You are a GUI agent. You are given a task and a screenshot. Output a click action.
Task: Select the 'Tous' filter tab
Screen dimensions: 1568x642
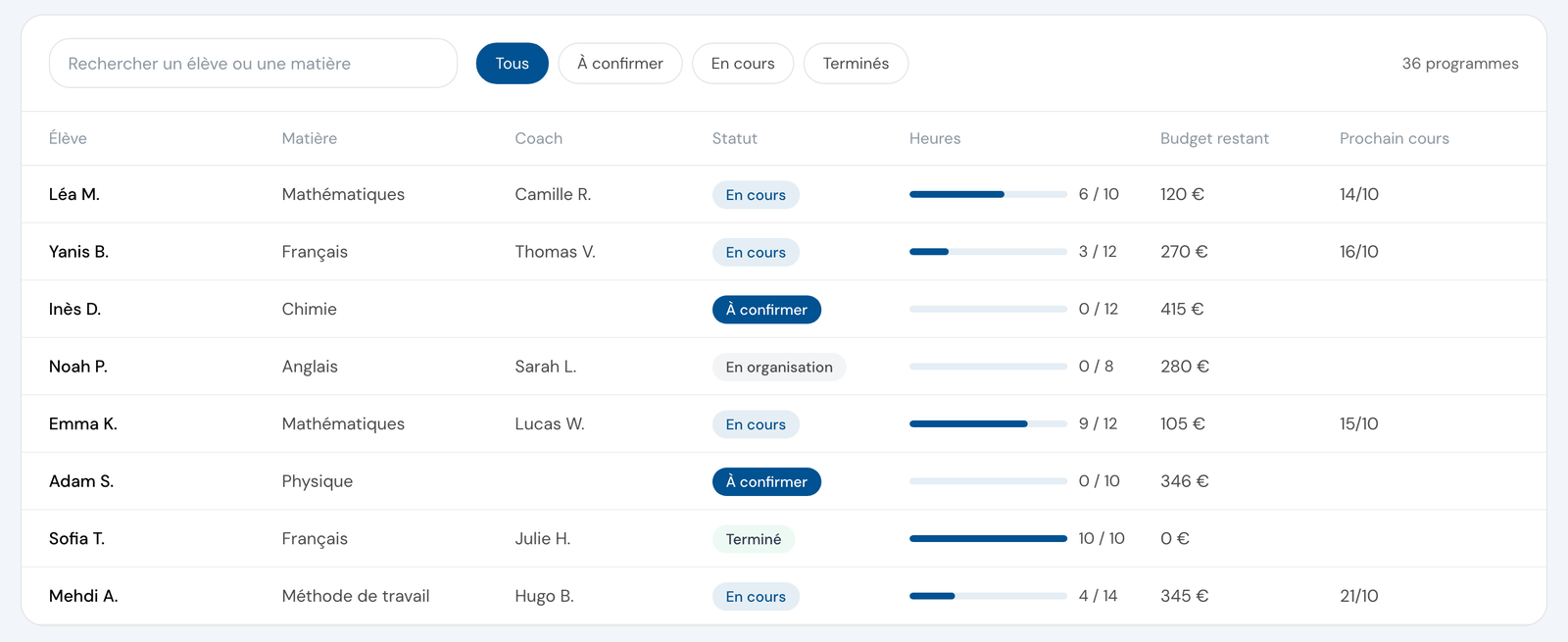(x=513, y=64)
